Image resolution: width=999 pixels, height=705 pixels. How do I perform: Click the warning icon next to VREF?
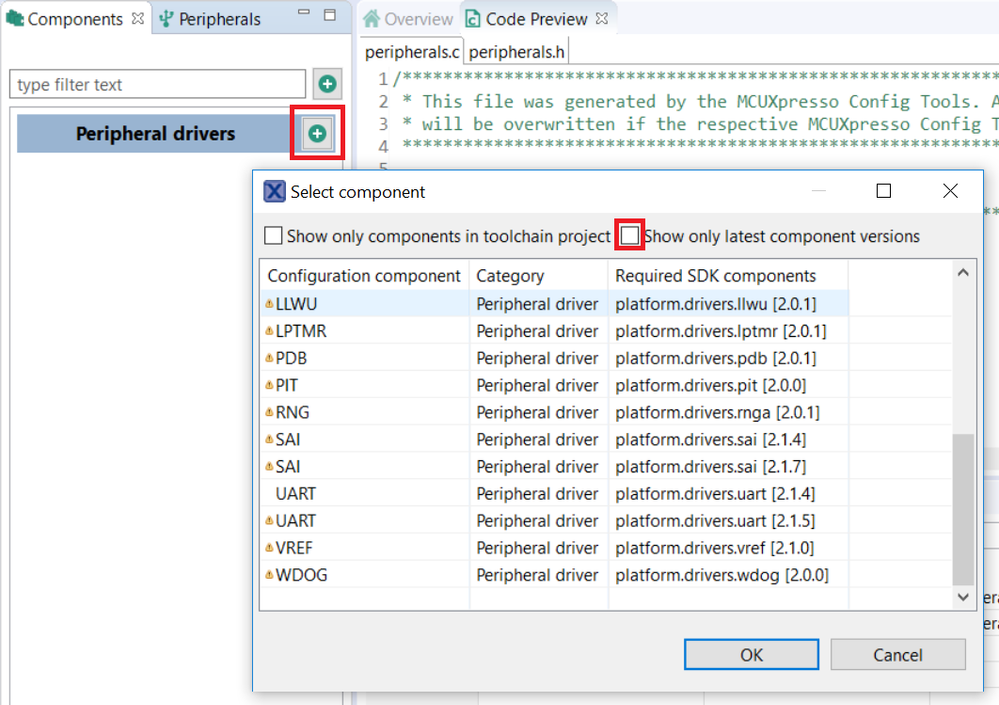269,548
